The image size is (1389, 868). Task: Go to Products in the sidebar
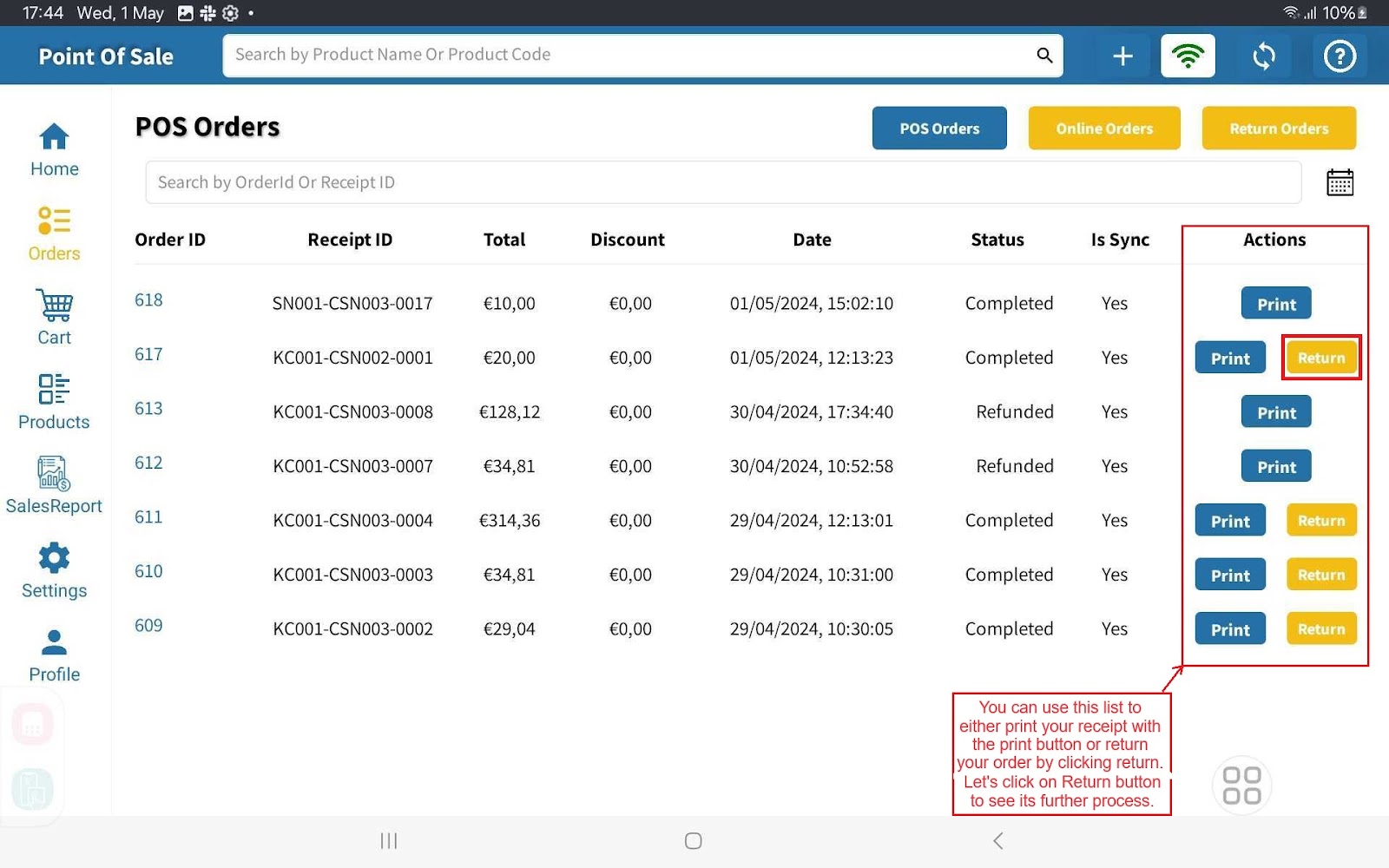coord(54,402)
